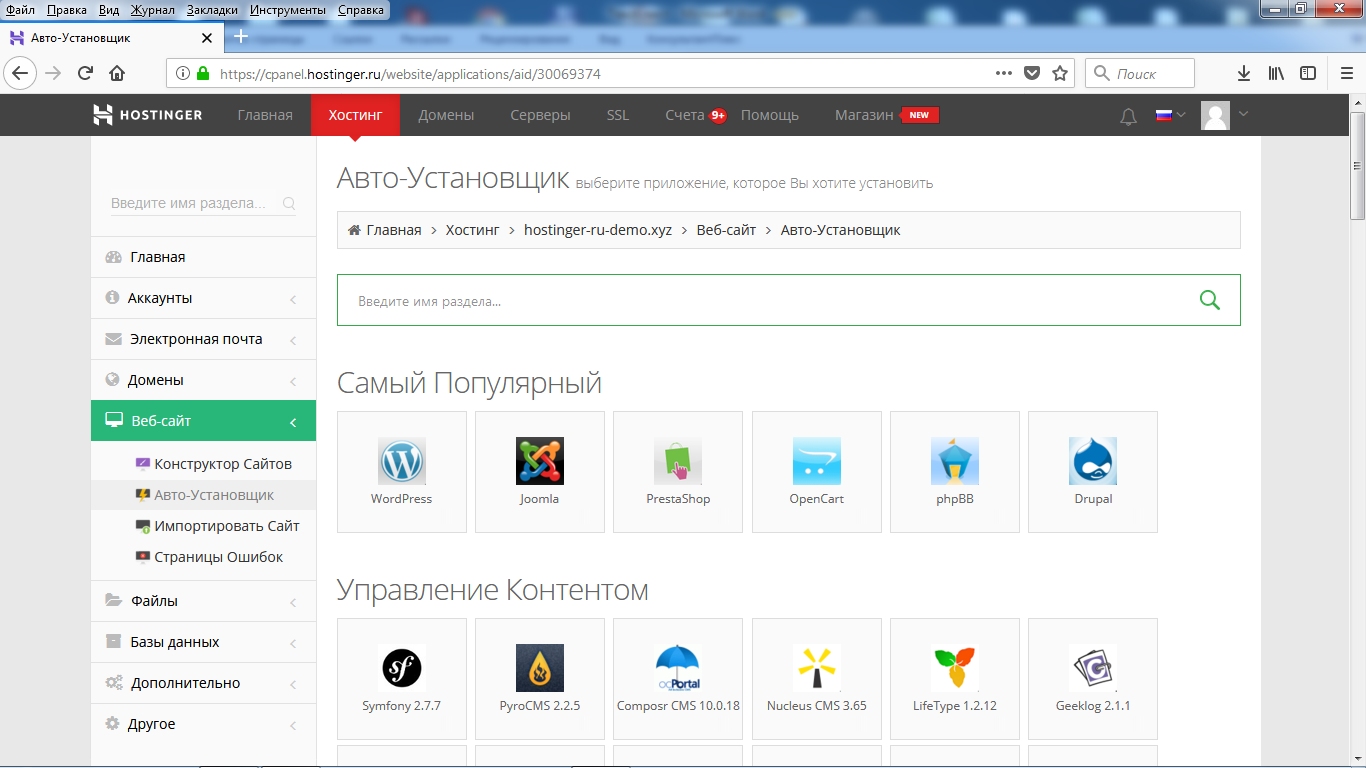1366x768 pixels.
Task: Choose the OpenCart app icon
Action: [x=816, y=462]
